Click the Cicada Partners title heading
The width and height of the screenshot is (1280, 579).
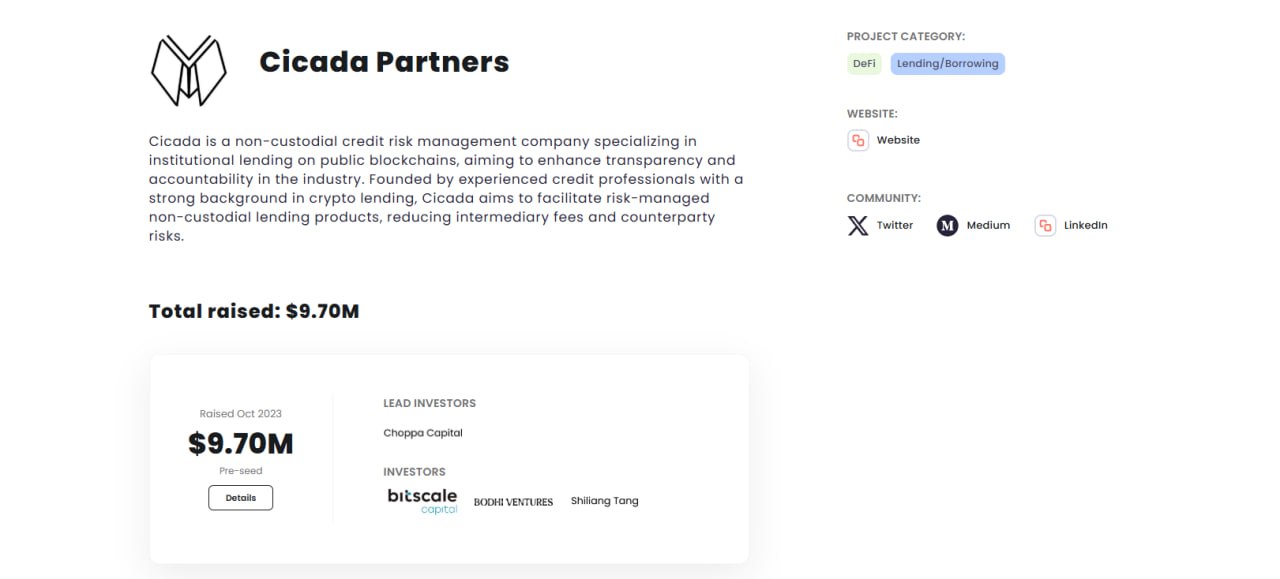coord(384,62)
